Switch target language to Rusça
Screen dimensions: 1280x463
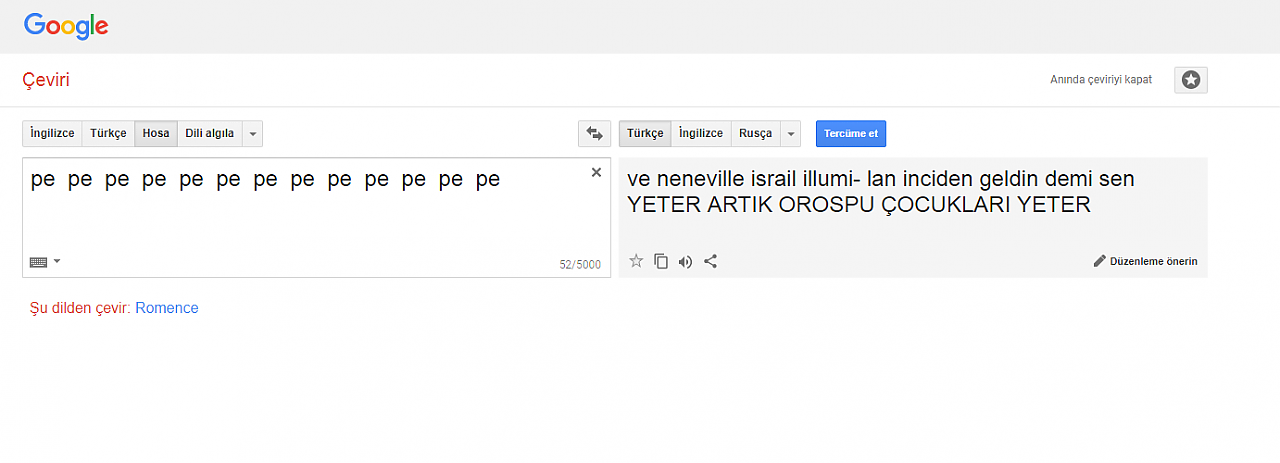(756, 133)
